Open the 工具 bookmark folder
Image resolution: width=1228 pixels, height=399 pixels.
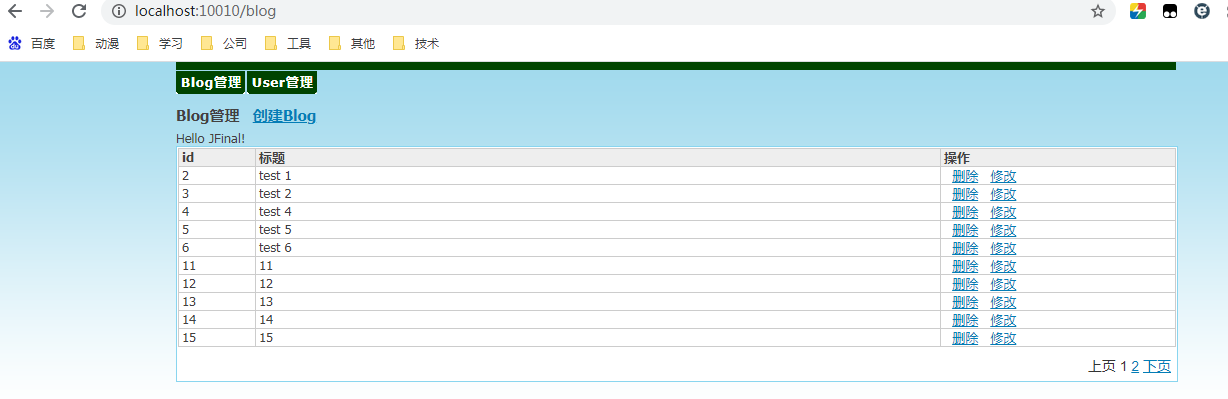[288, 43]
